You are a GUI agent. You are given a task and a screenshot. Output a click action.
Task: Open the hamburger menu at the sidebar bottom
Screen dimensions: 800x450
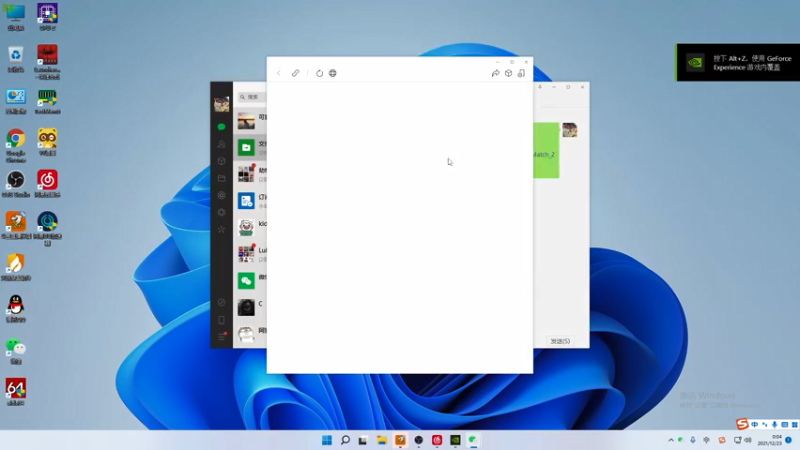[x=221, y=337]
